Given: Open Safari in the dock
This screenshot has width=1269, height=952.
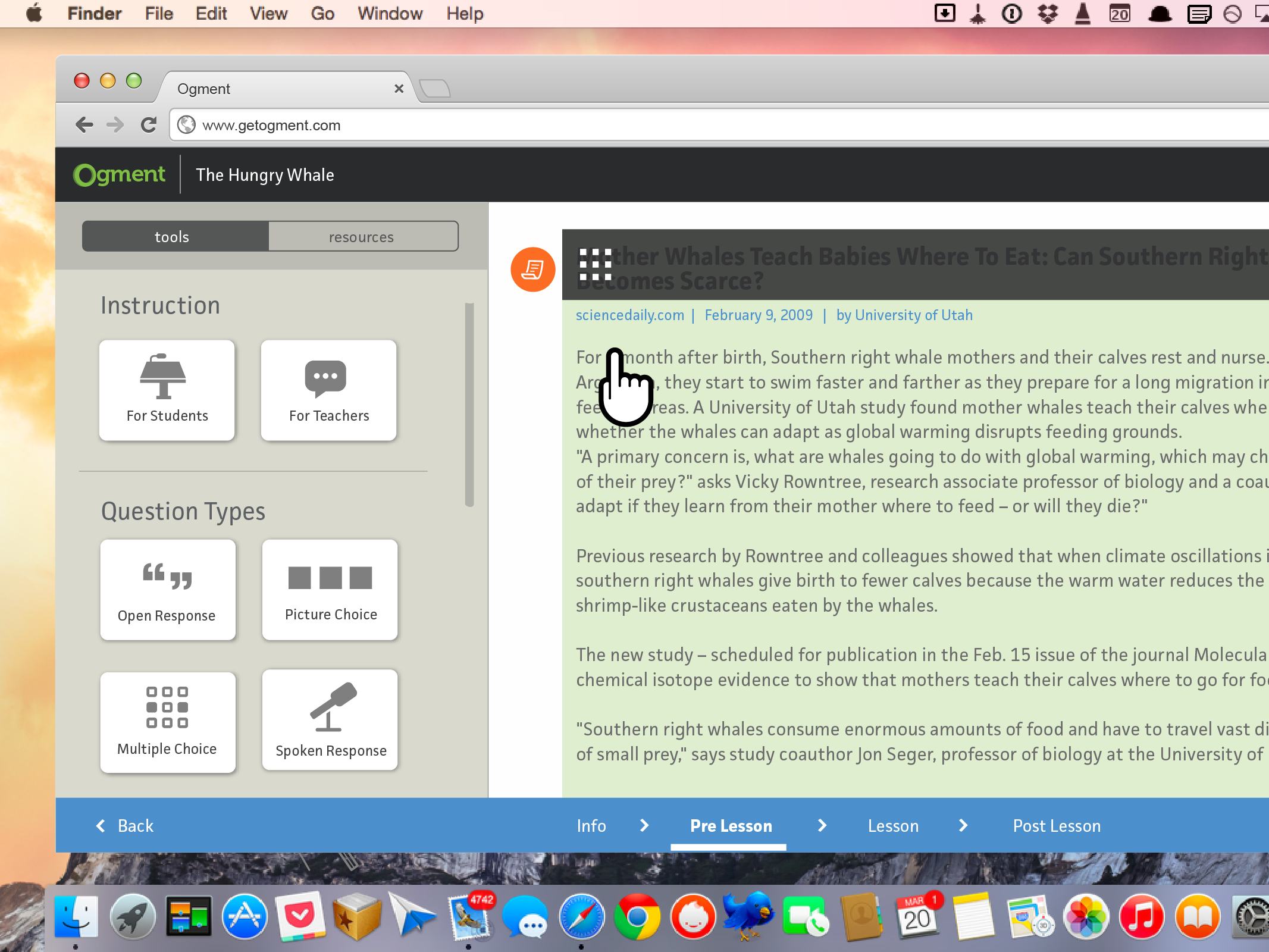Looking at the screenshot, I should click(581, 916).
